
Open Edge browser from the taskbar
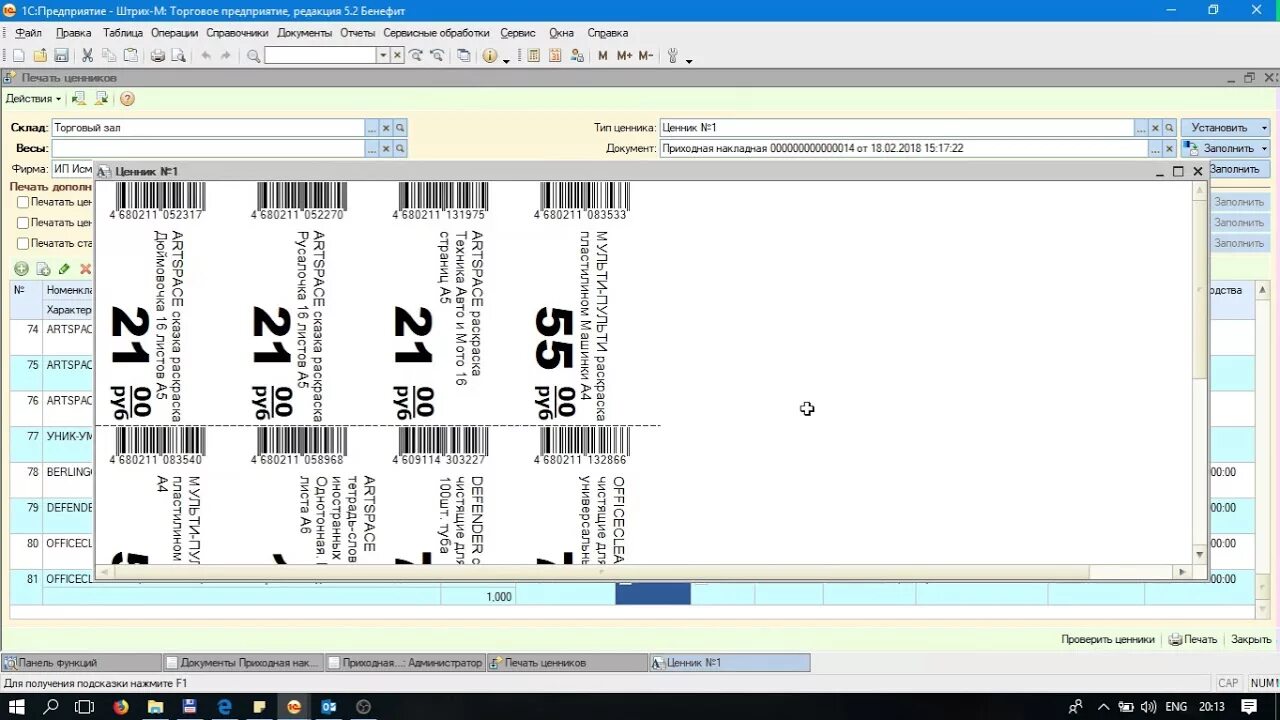point(224,706)
